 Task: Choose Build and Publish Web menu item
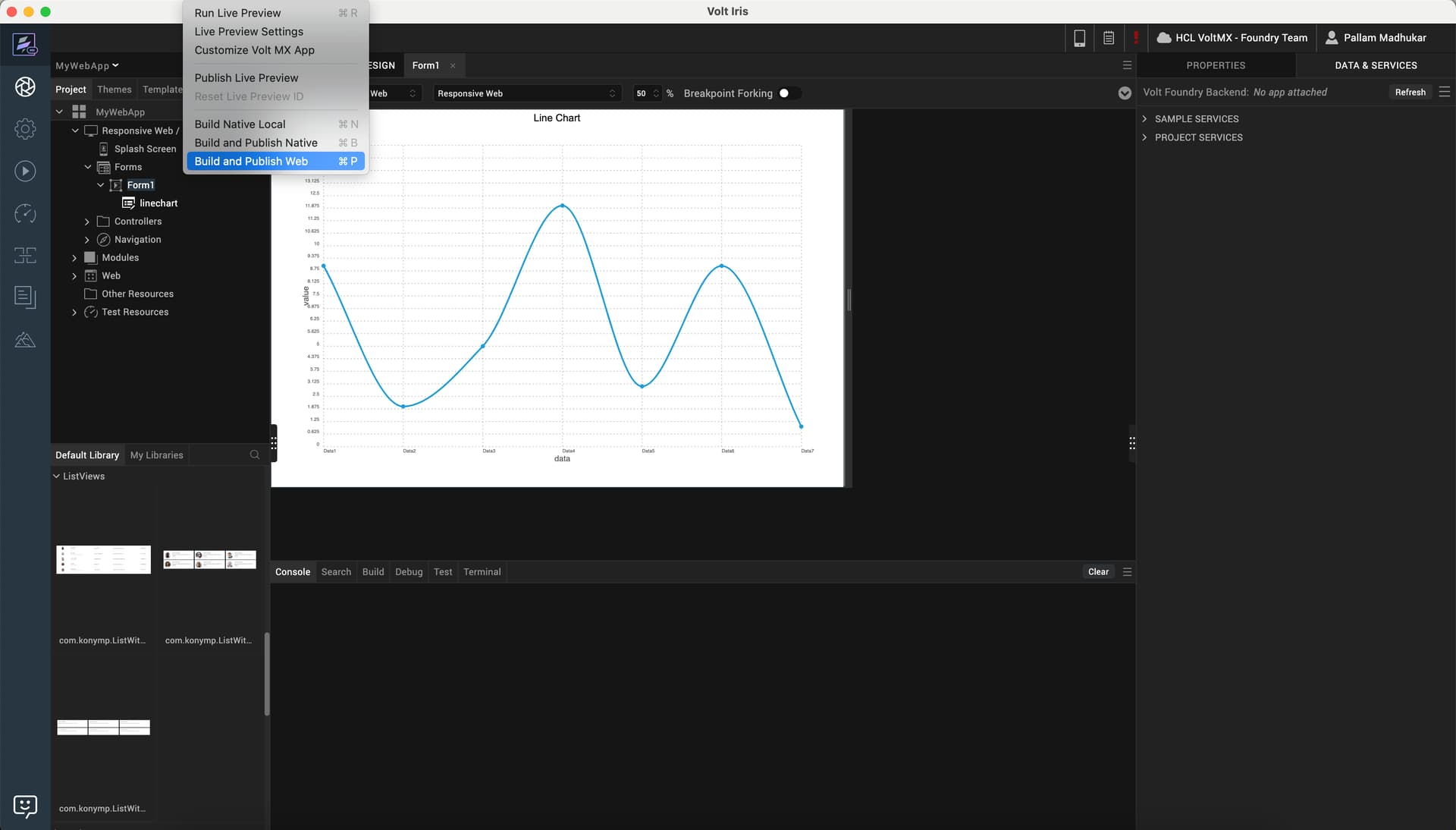(x=276, y=162)
